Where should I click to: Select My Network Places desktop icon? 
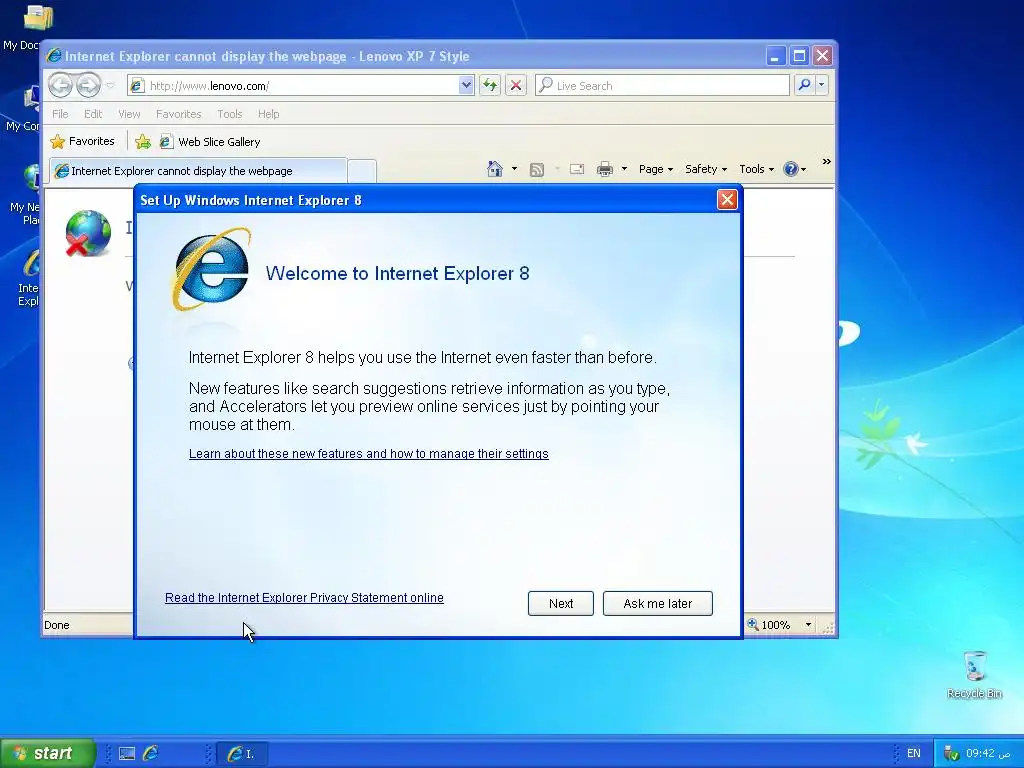[25, 194]
